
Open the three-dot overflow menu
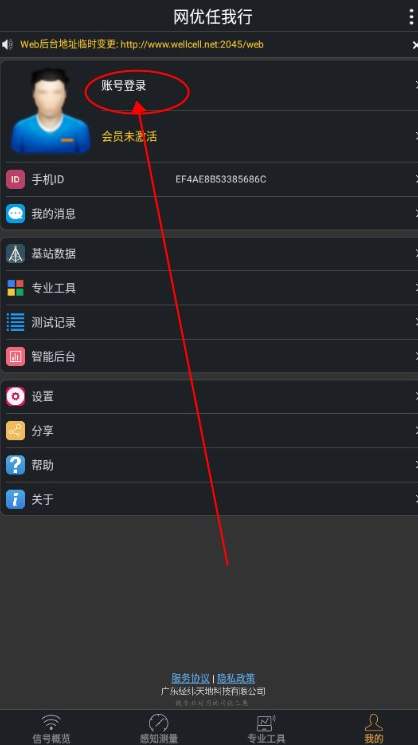click(411, 17)
